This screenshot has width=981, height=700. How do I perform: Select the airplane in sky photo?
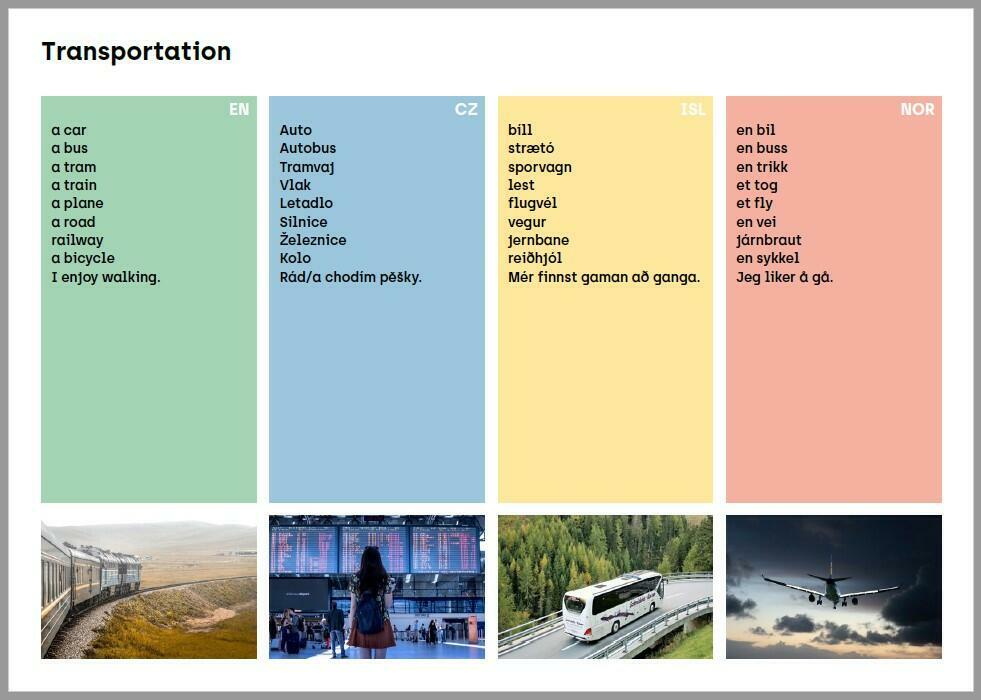pos(833,587)
